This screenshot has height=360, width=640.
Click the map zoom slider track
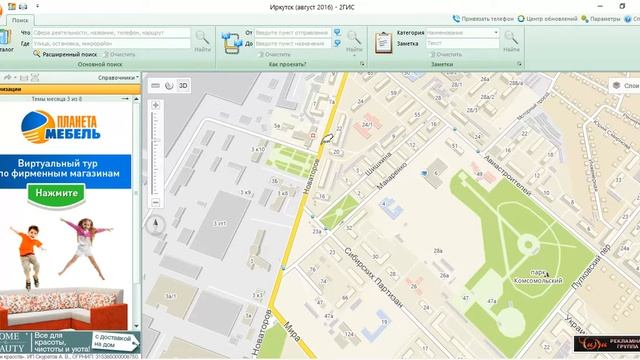pyautogui.click(x=155, y=153)
